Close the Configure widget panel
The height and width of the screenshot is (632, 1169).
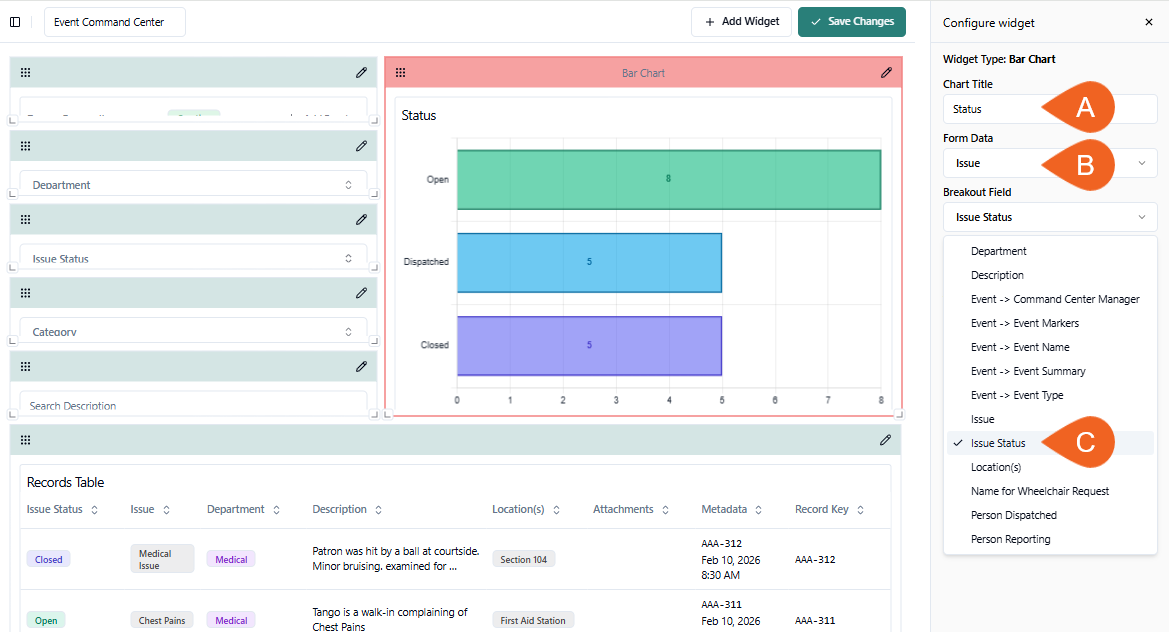[1148, 22]
